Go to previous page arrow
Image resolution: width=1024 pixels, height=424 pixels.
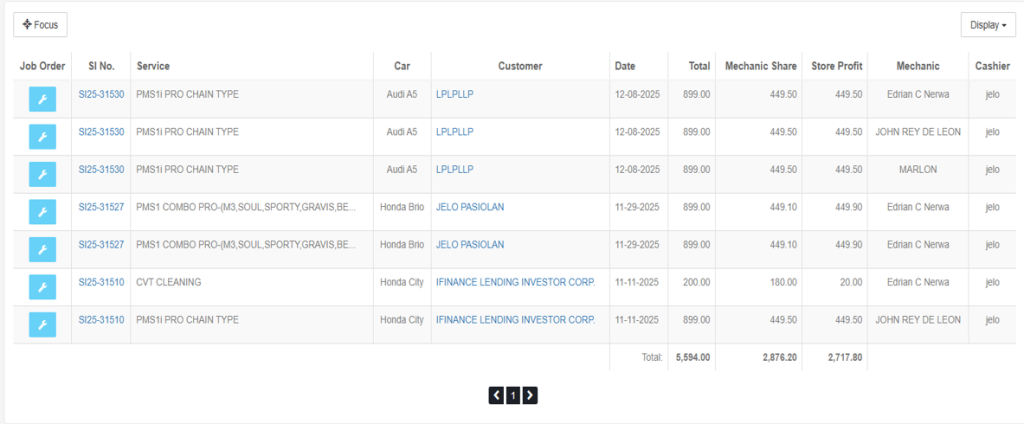(x=496, y=395)
